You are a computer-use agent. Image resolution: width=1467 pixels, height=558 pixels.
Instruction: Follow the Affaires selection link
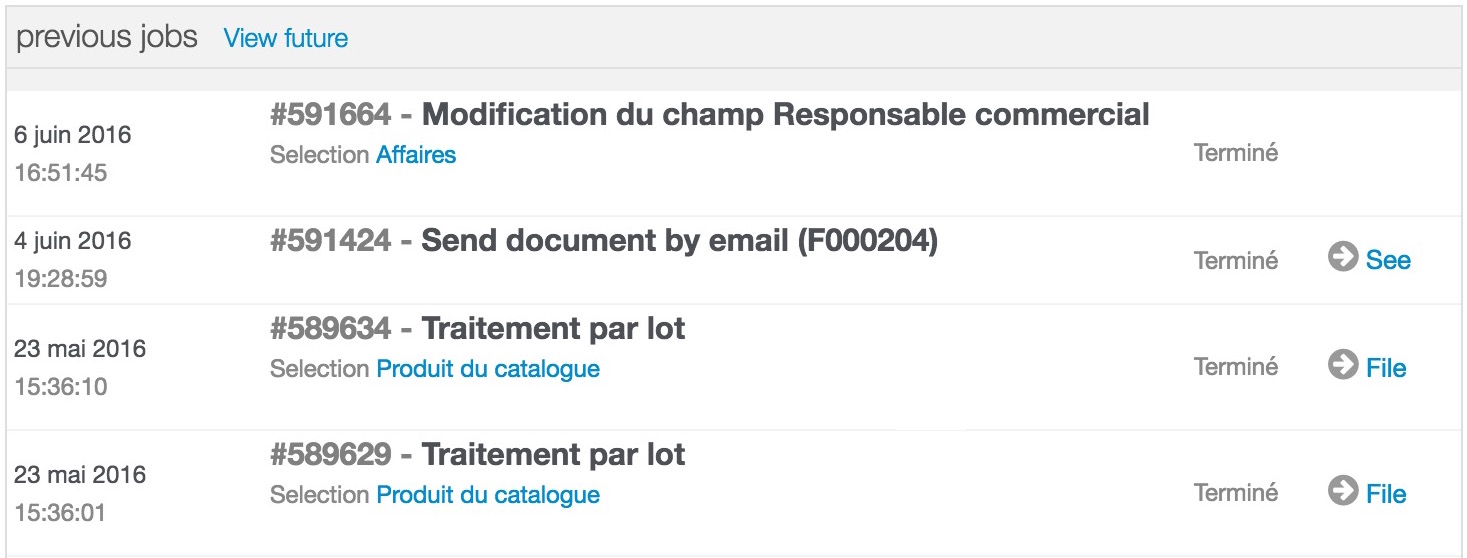416,155
